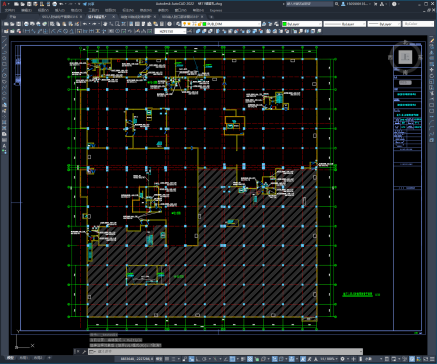Select the Circle draw tool
Screen dimensions: 437x364
[x=4, y=76]
